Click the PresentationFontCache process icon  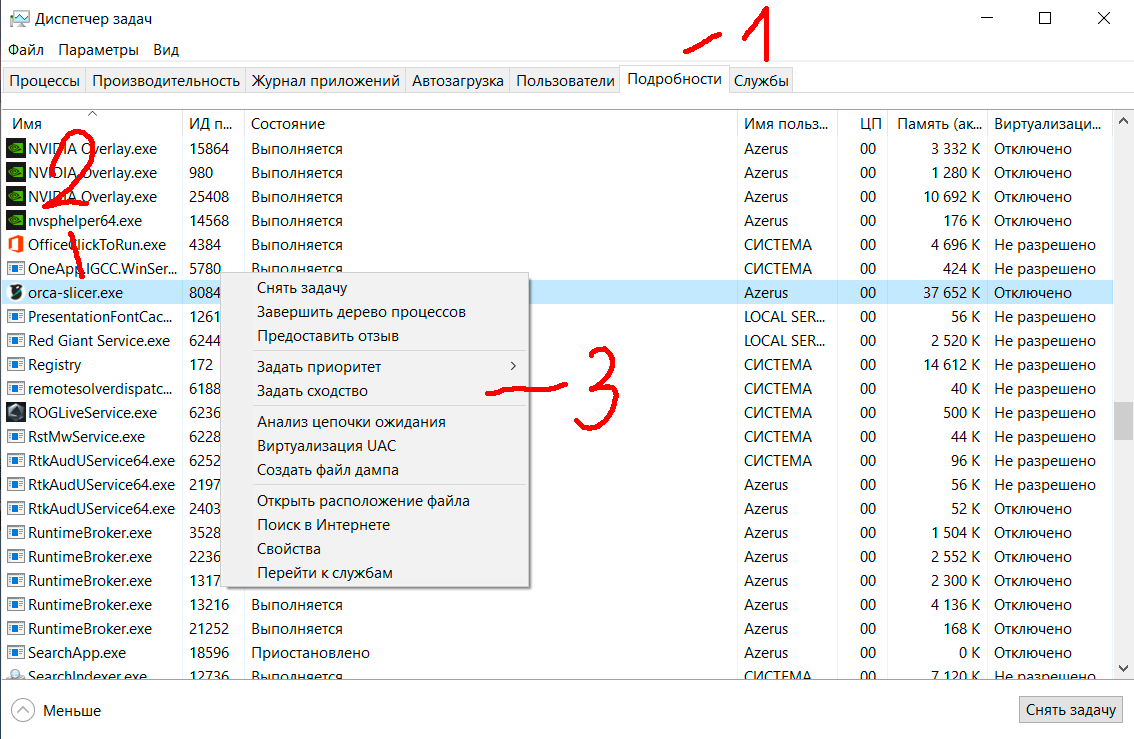point(15,317)
